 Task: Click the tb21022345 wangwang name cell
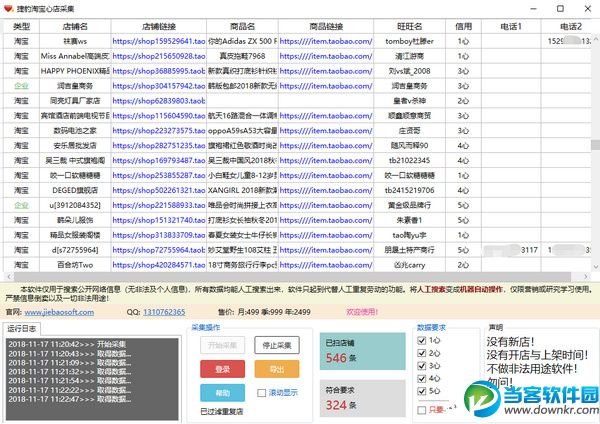[409, 161]
